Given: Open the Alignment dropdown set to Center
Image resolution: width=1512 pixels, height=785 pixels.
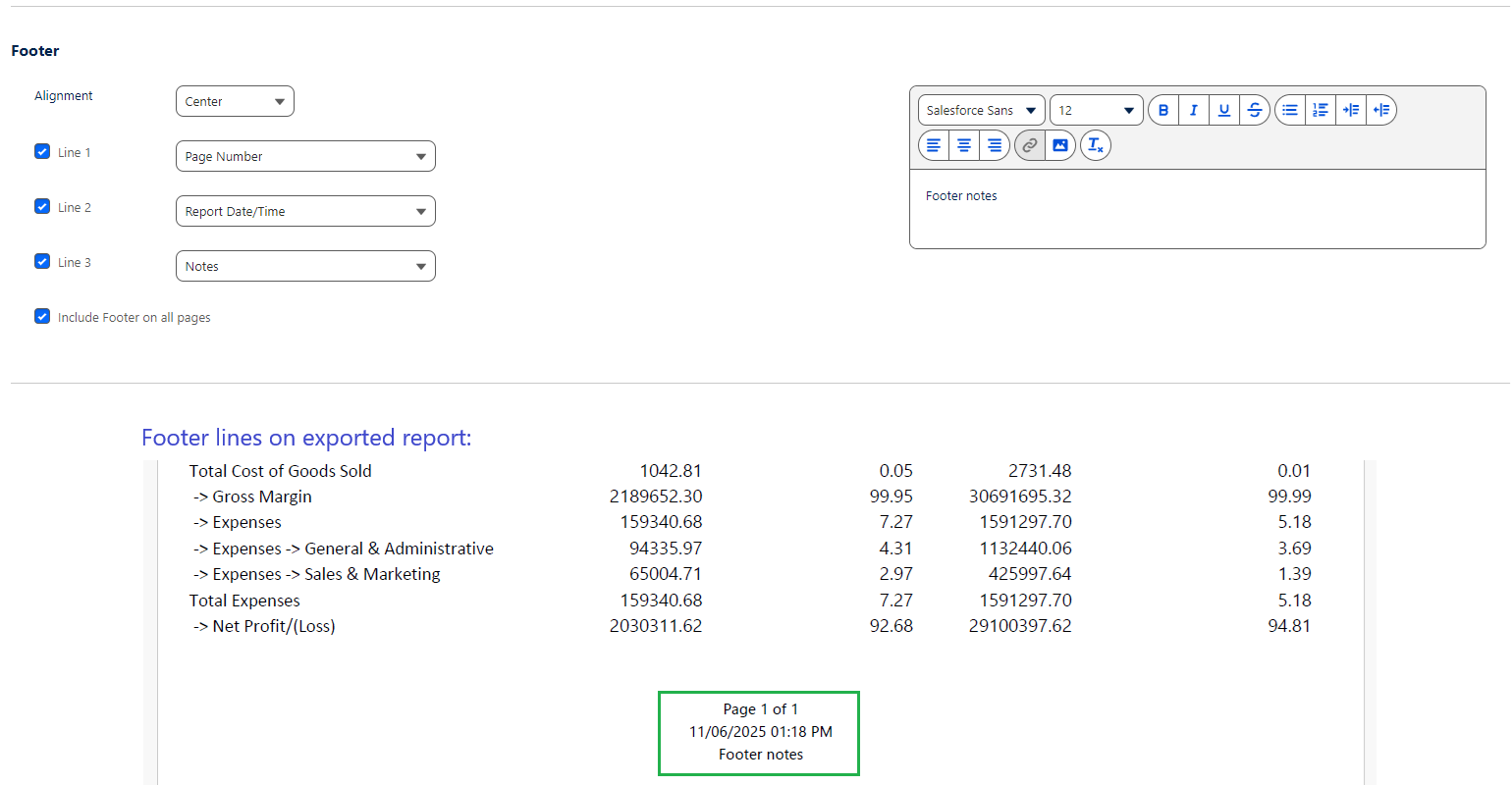Looking at the screenshot, I should click(235, 101).
